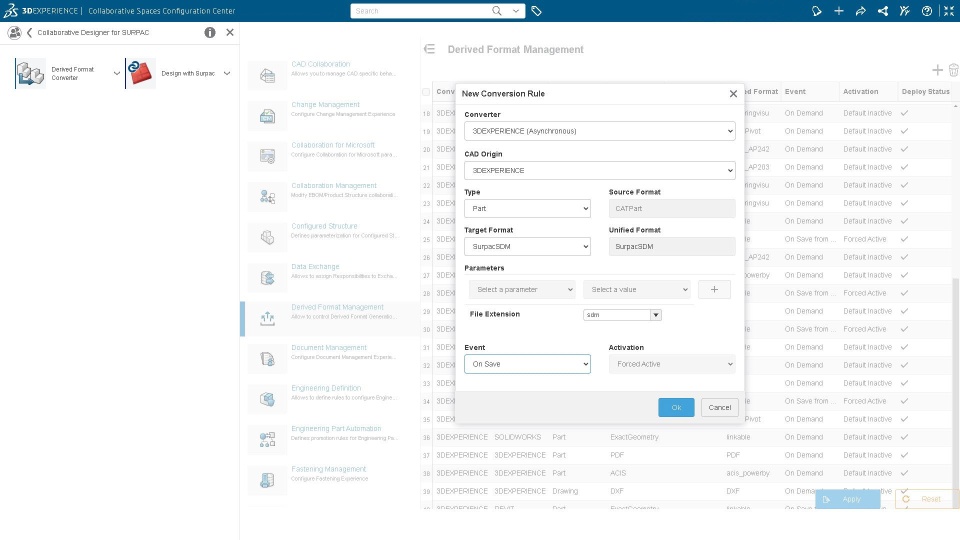This screenshot has height=540, width=960.
Task: Click the Cancel button
Action: pyautogui.click(x=719, y=407)
